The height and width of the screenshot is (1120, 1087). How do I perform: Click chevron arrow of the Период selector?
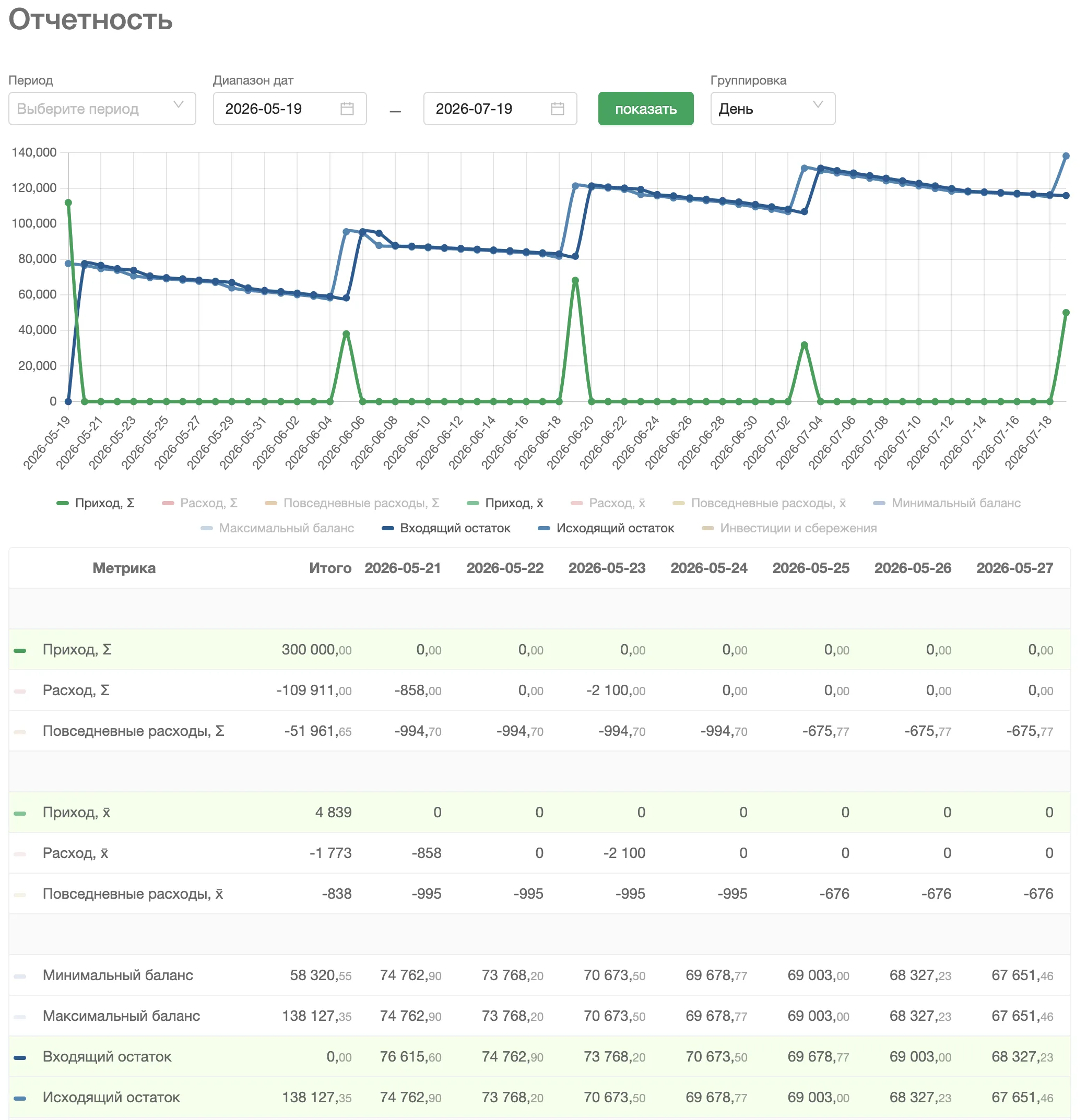click(179, 104)
